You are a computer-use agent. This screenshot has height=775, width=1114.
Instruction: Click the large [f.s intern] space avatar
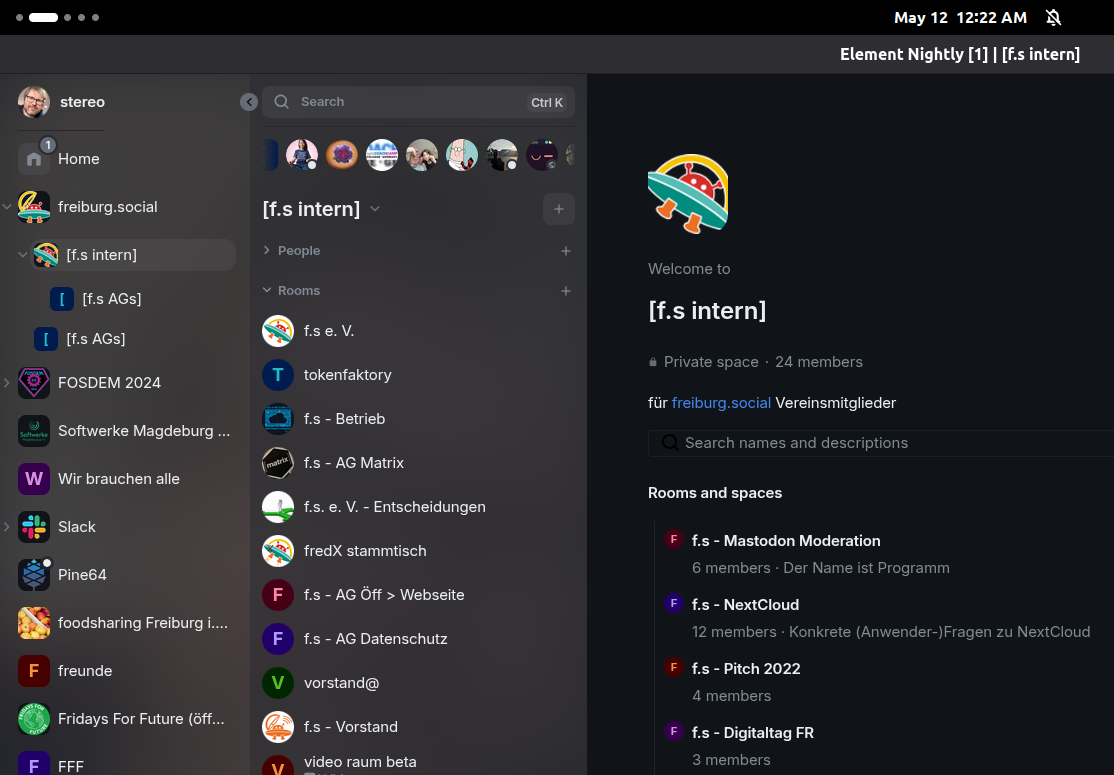[688, 194]
